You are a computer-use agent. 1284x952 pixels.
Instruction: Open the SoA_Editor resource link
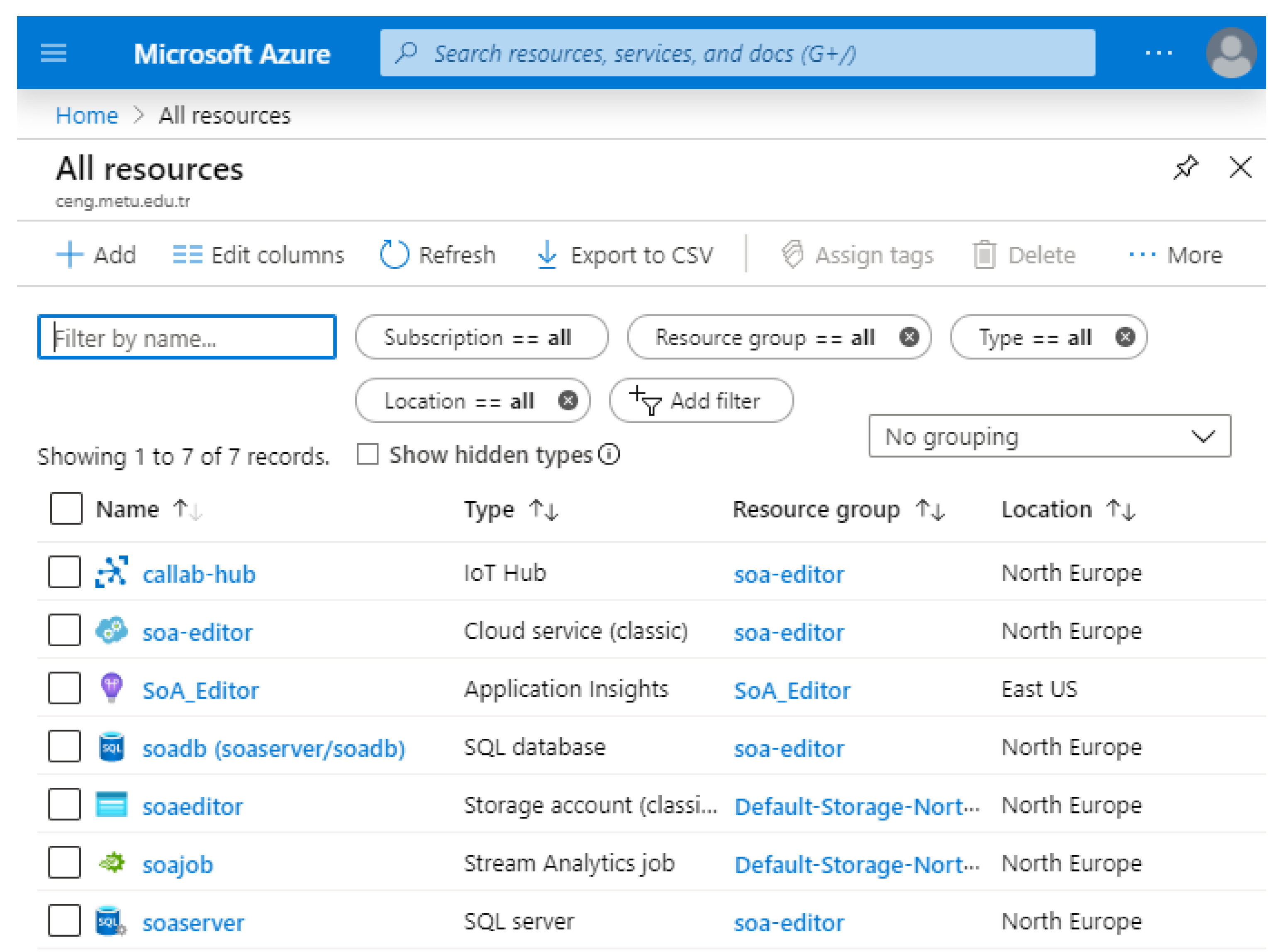(x=200, y=690)
